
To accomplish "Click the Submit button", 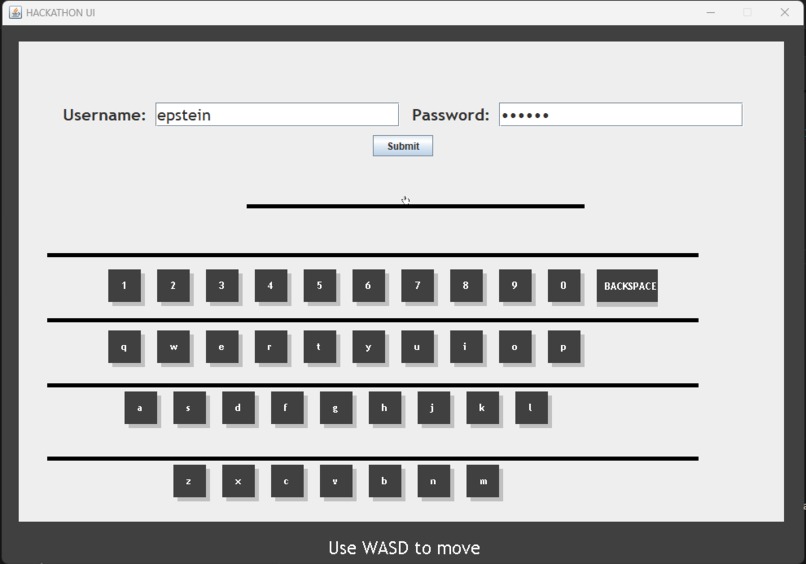I will 402,146.
